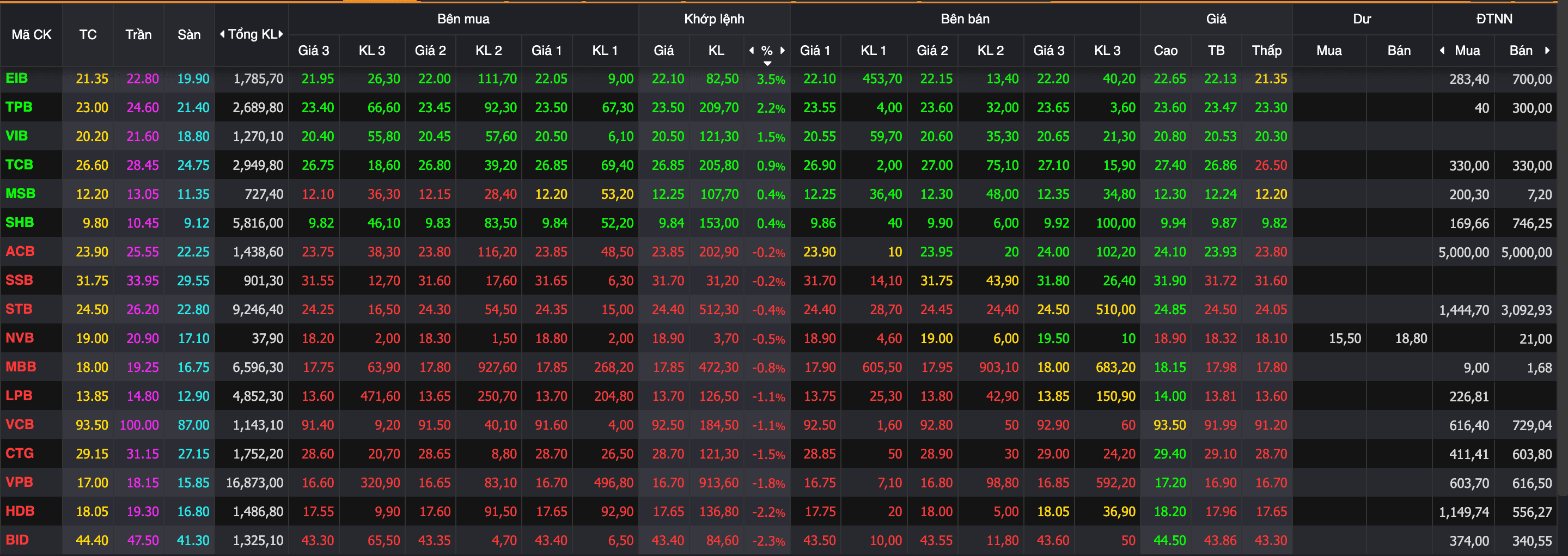
Task: Open stock symbol MBB
Action: coord(21,367)
